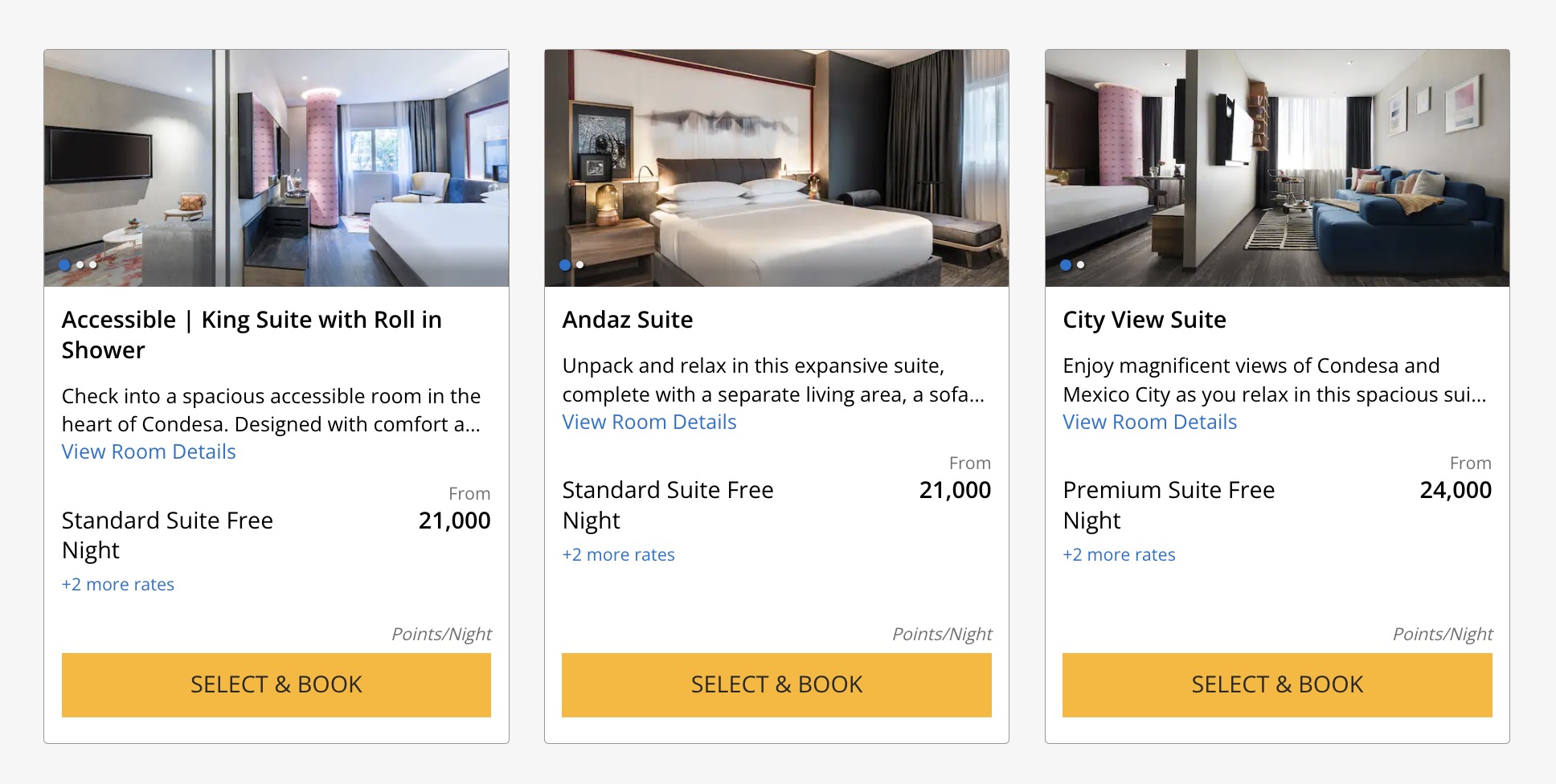1556x784 pixels.
Task: Click the Standard Suite Free Night rate on Andaz Suite
Action: pyautogui.click(x=667, y=504)
